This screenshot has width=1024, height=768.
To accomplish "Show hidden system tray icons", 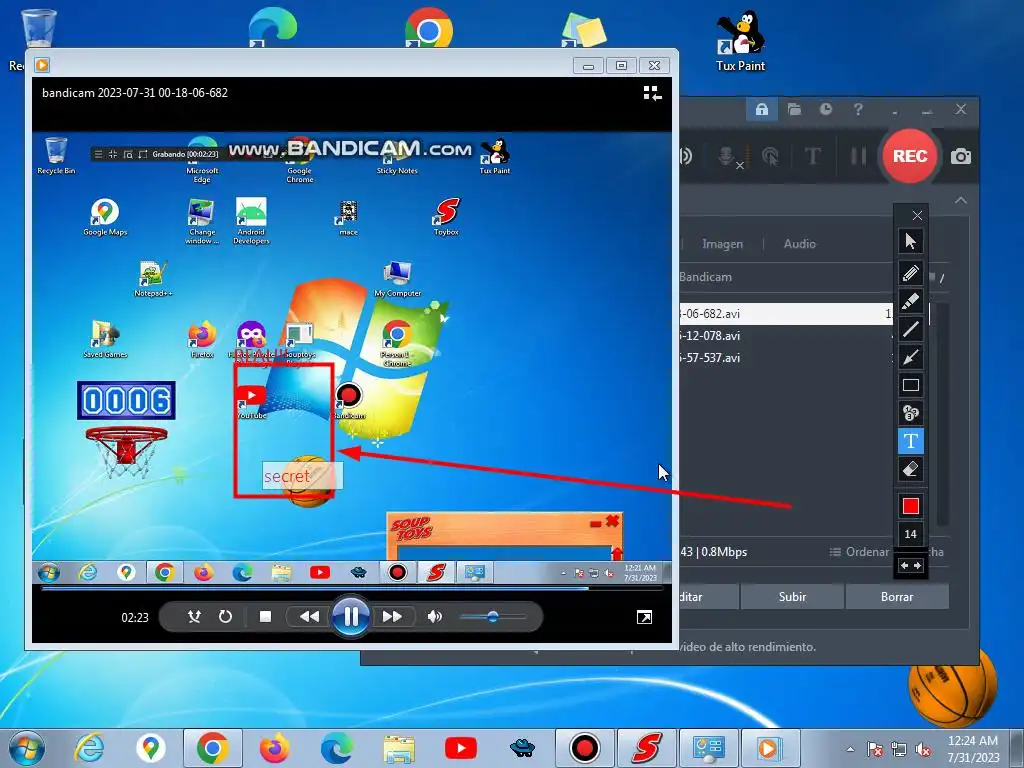I will [850, 749].
